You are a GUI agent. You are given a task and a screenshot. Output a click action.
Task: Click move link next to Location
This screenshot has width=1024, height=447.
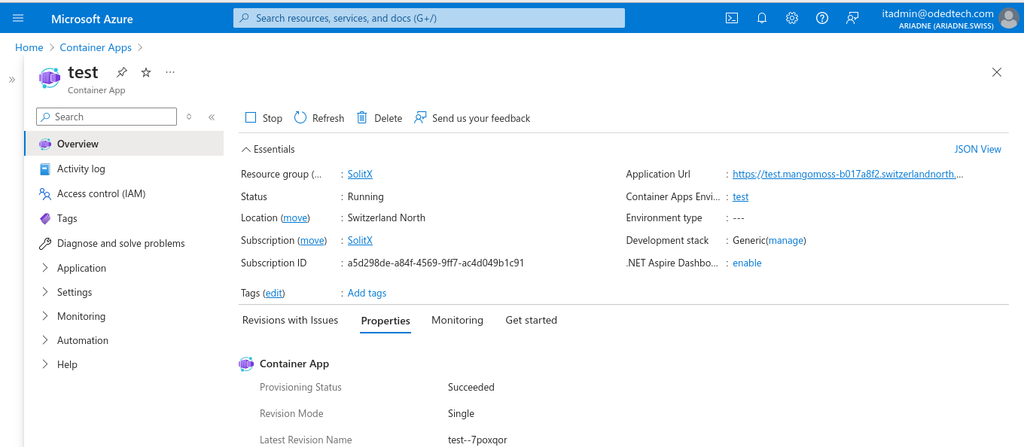(296, 218)
